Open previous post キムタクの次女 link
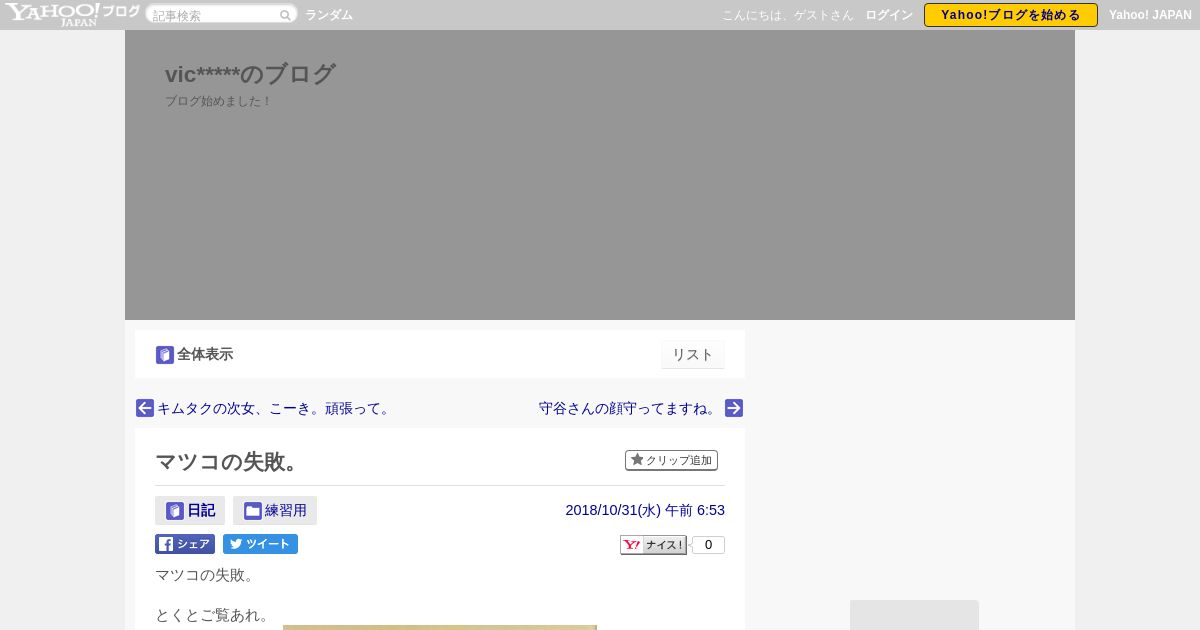The height and width of the screenshot is (630, 1200). (x=275, y=408)
